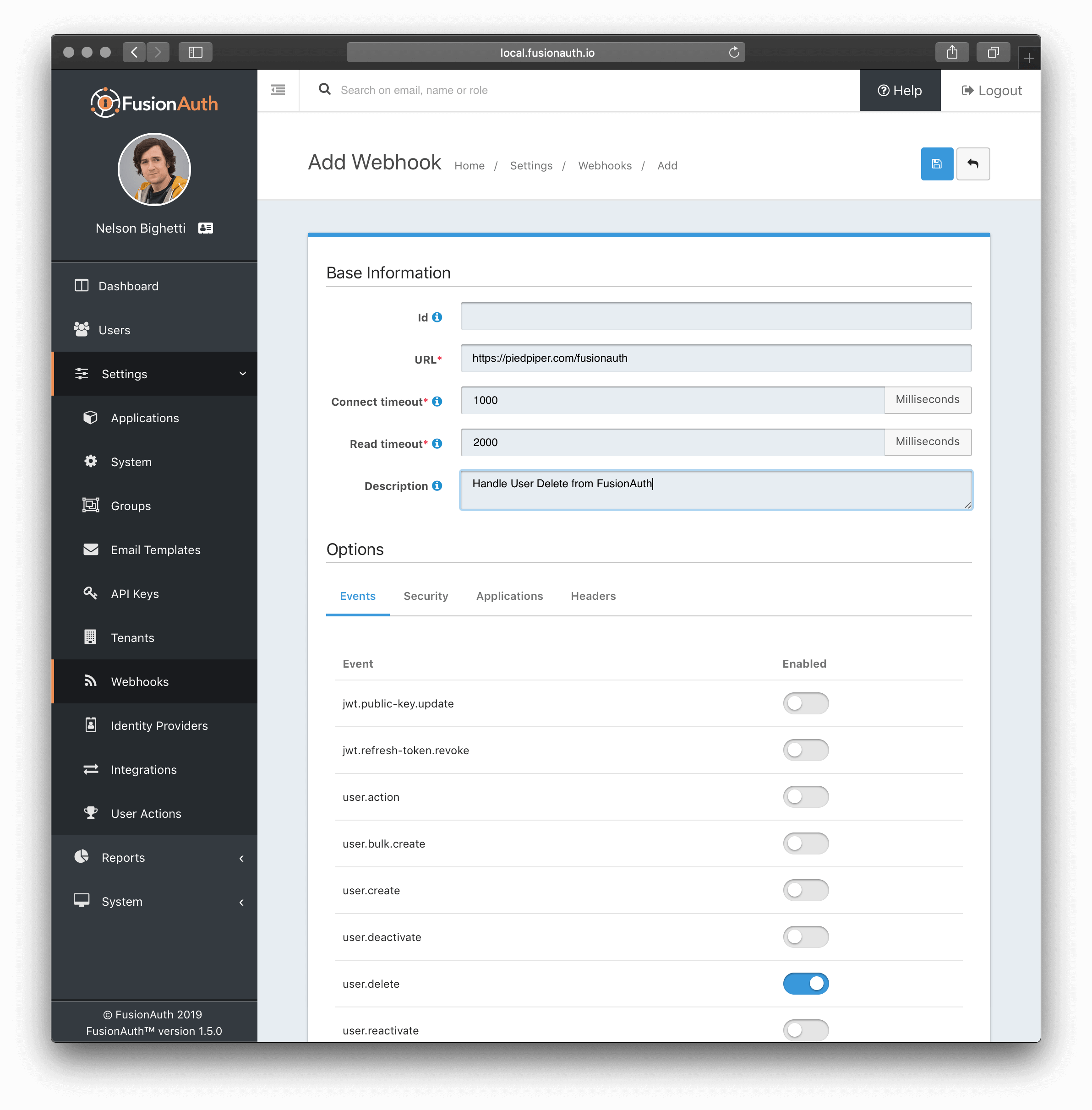Switch to the Applications options tab

point(509,596)
